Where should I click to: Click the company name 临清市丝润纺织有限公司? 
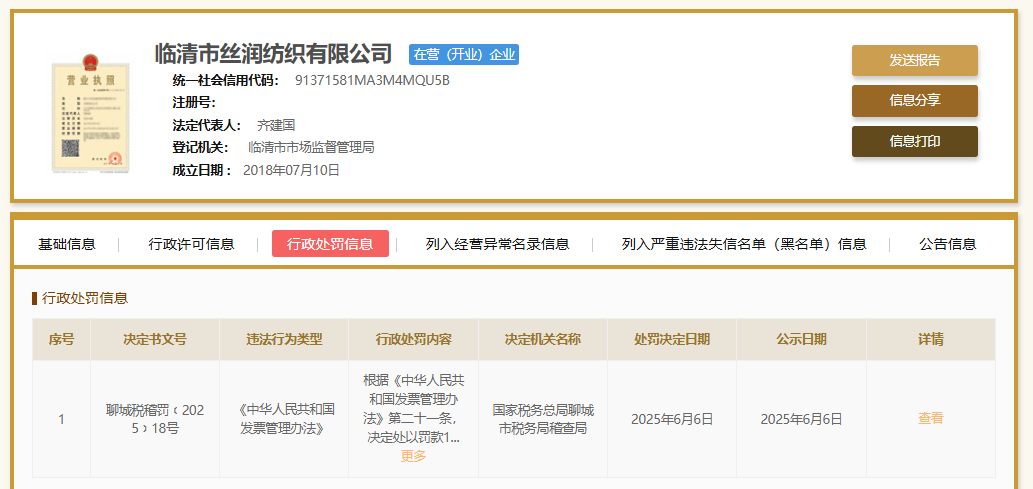click(x=274, y=53)
